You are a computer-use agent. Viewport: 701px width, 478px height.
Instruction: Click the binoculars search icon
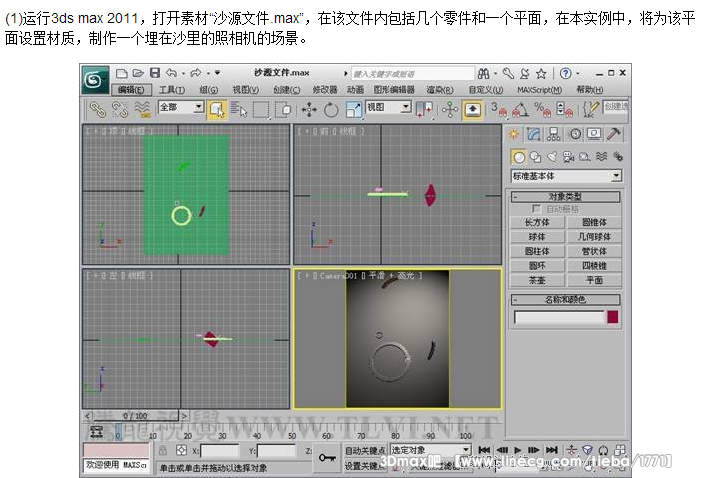483,73
